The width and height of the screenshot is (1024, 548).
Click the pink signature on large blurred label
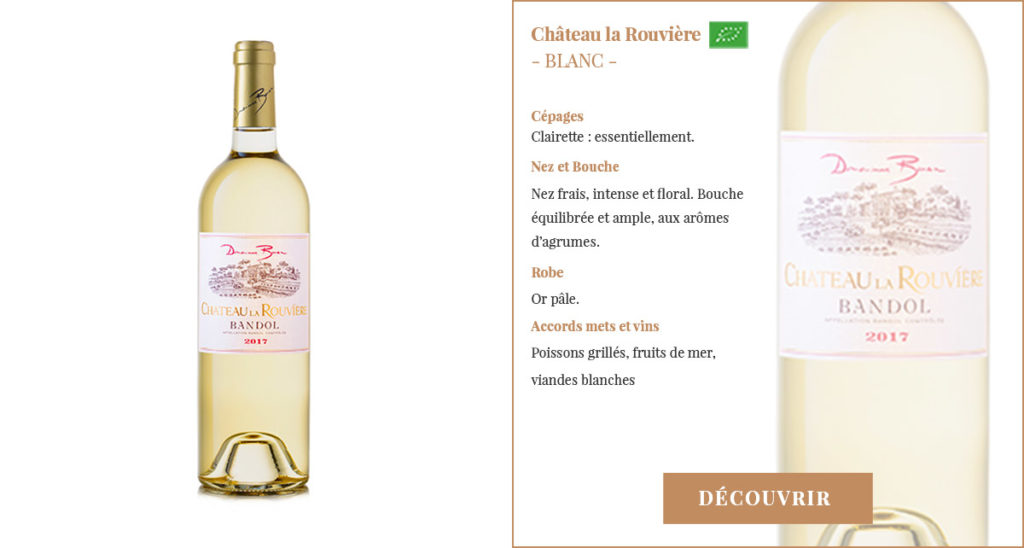point(882,168)
